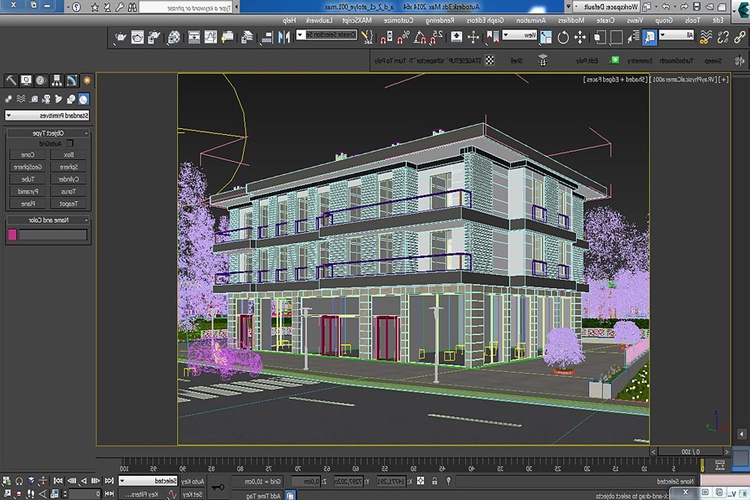The height and width of the screenshot is (500, 750).
Task: Activate the Select Object tool
Action: coord(650,37)
